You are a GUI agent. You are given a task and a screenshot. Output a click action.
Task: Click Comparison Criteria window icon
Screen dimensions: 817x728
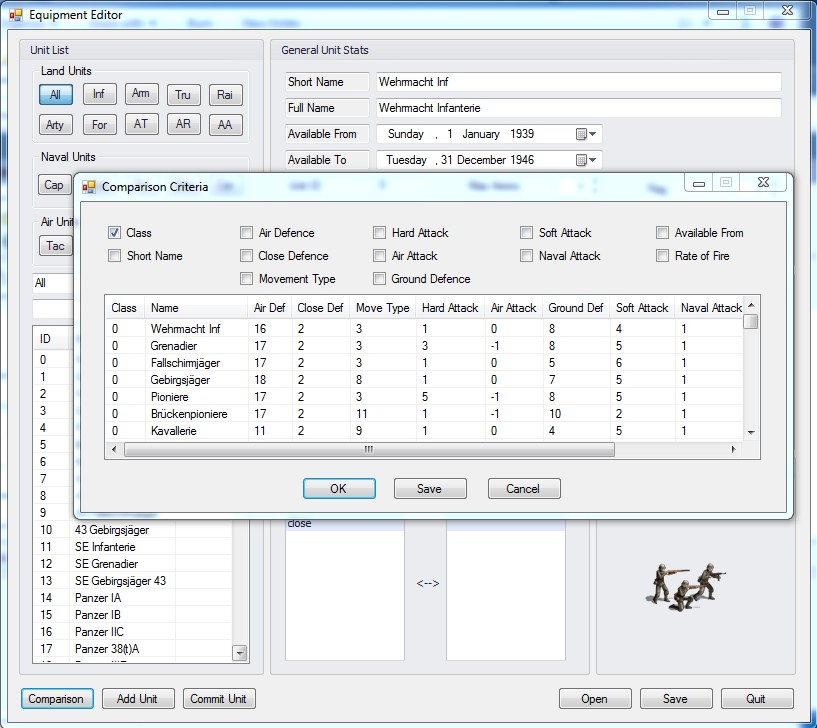point(89,187)
